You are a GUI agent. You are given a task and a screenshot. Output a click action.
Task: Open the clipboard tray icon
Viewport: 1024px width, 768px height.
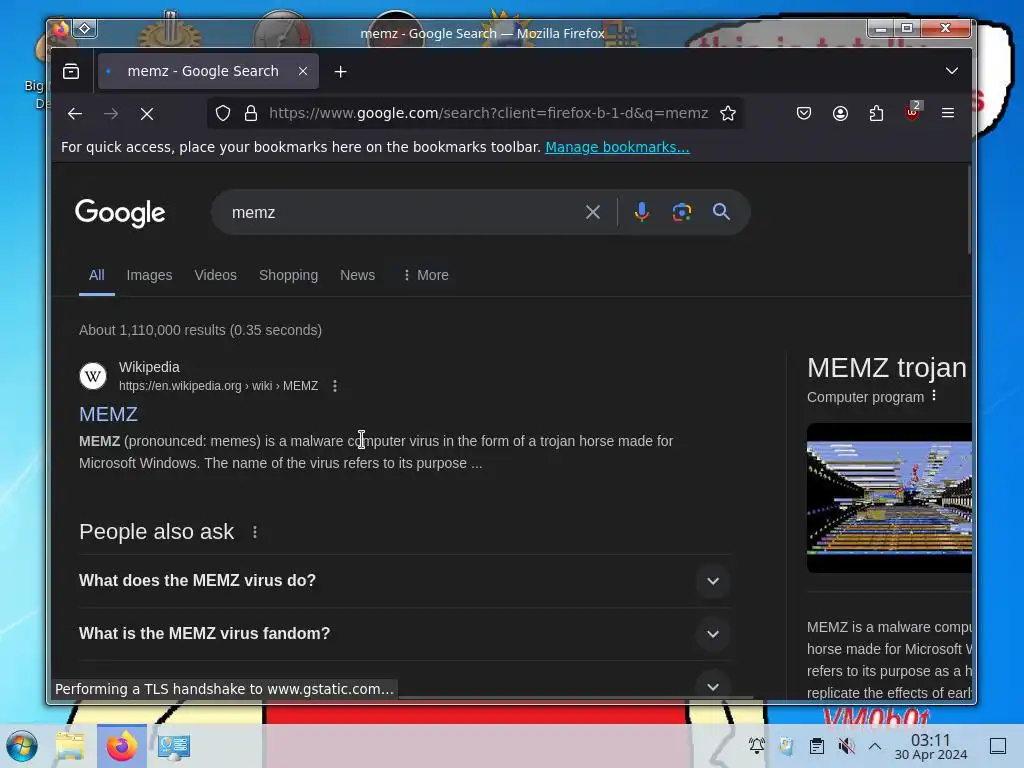pyautogui.click(x=816, y=746)
